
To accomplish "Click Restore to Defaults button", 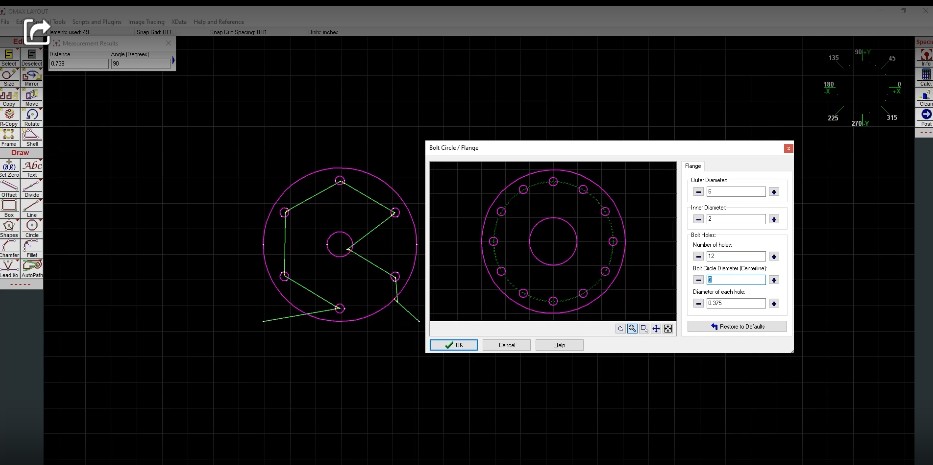I will [737, 327].
